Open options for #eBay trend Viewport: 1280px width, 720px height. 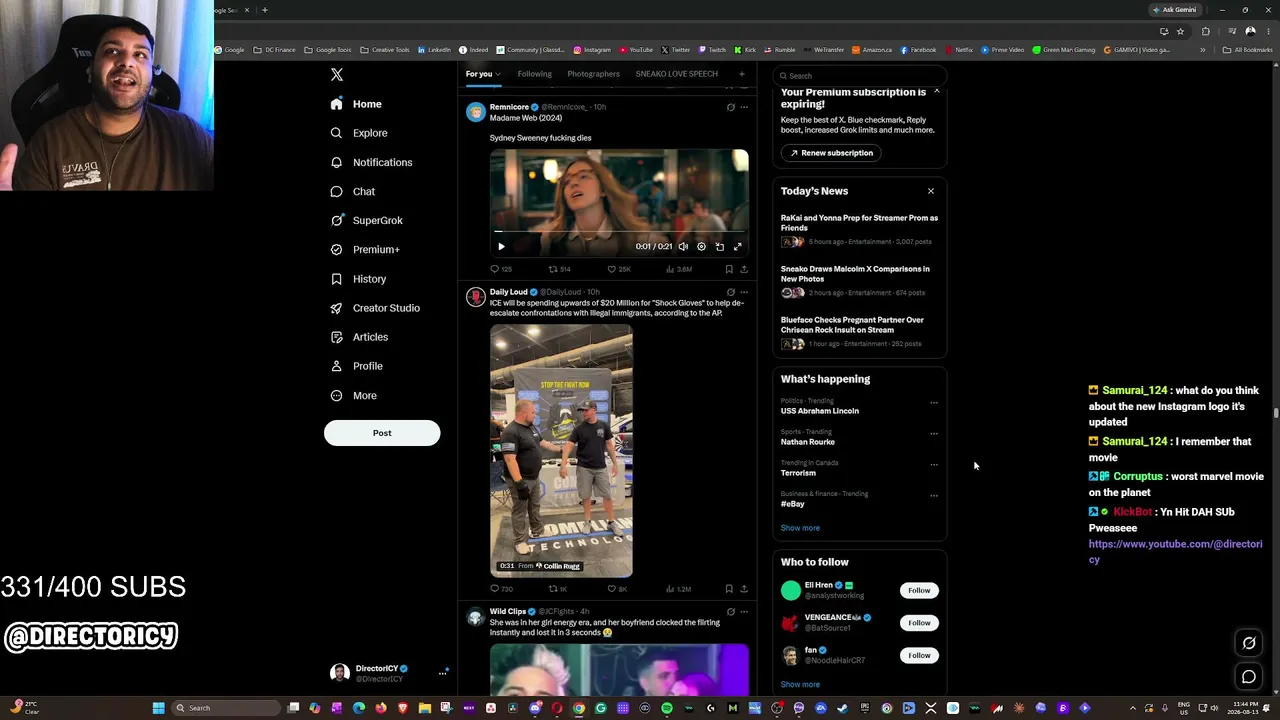click(934, 496)
